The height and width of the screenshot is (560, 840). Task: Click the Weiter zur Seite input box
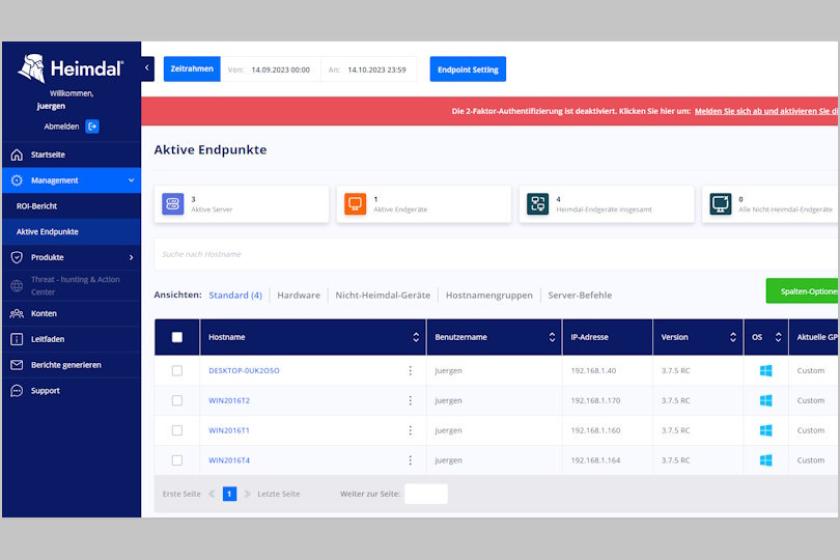[426, 494]
